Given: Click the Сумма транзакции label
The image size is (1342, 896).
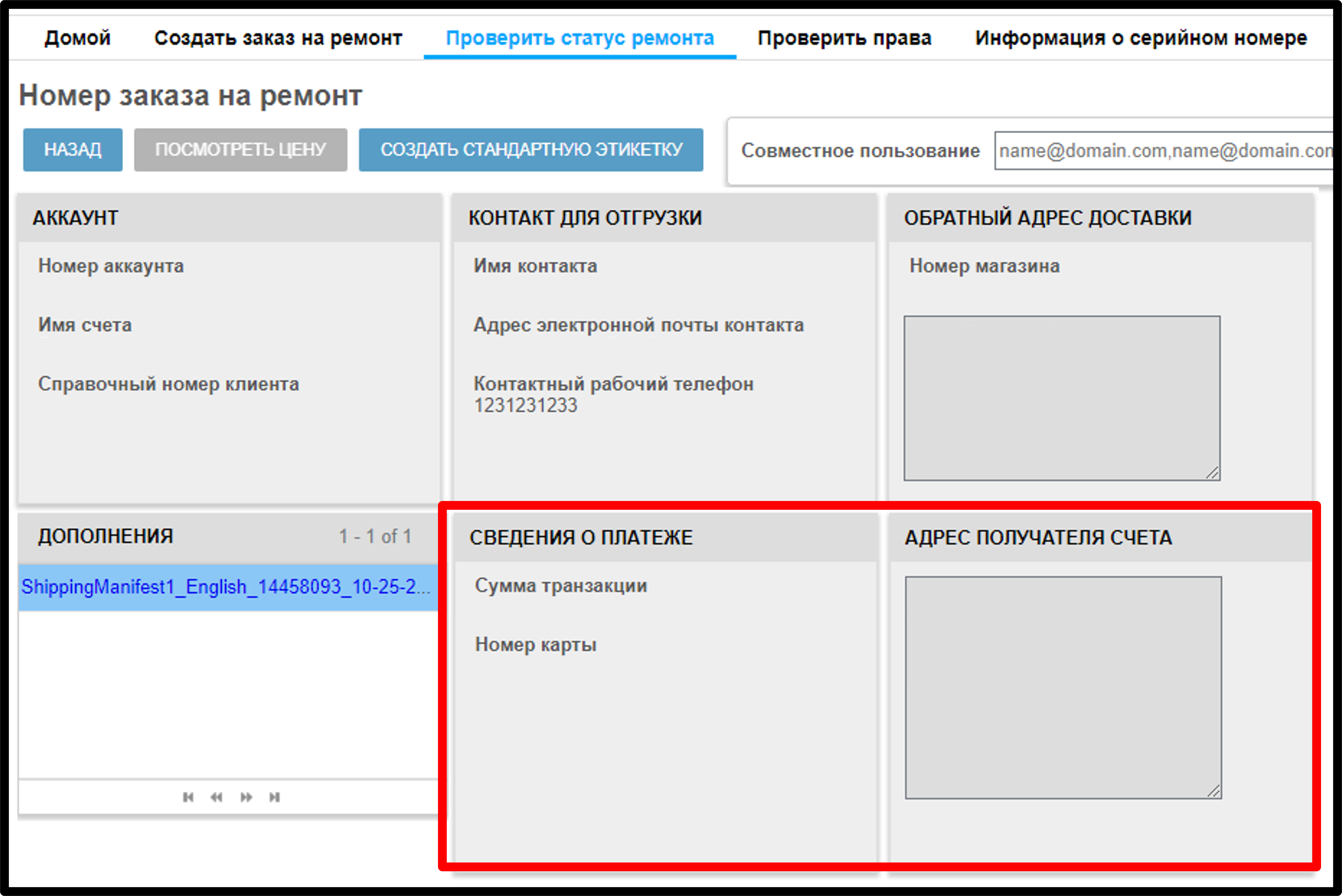Looking at the screenshot, I should click(561, 586).
